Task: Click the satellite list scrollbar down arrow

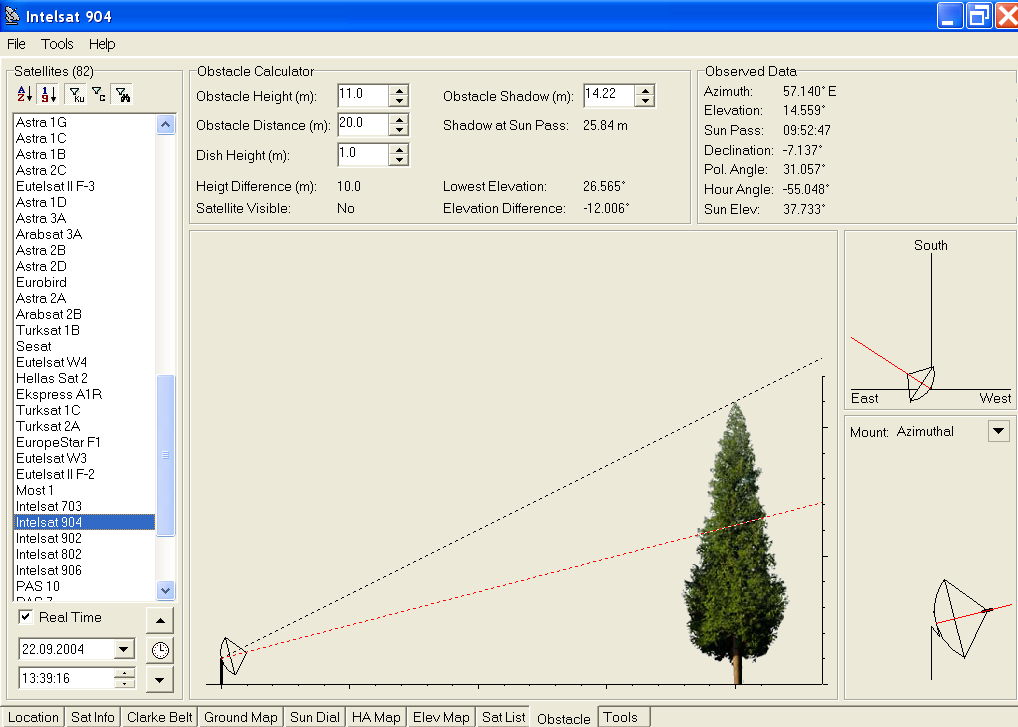Action: (x=166, y=590)
